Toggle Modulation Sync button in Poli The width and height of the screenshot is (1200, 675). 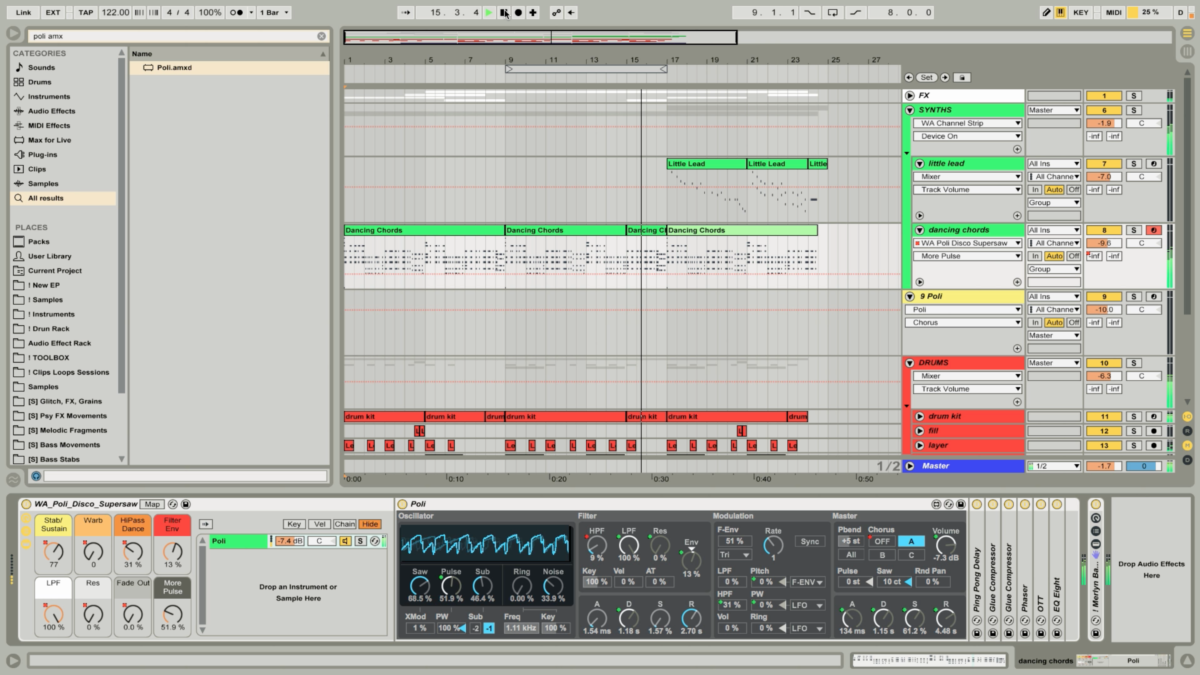[x=810, y=541]
